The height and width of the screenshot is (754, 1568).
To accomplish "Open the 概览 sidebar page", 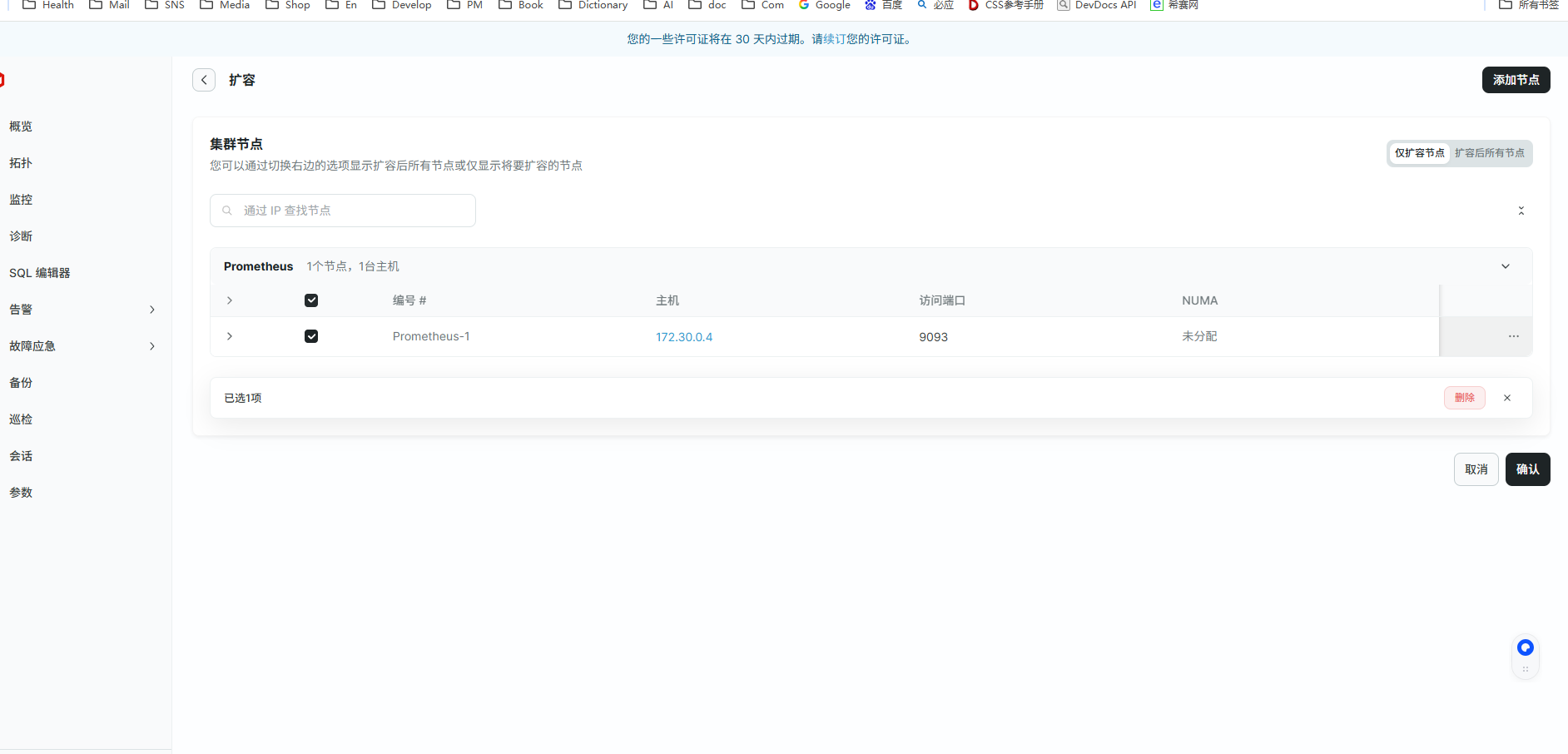I will 21,126.
